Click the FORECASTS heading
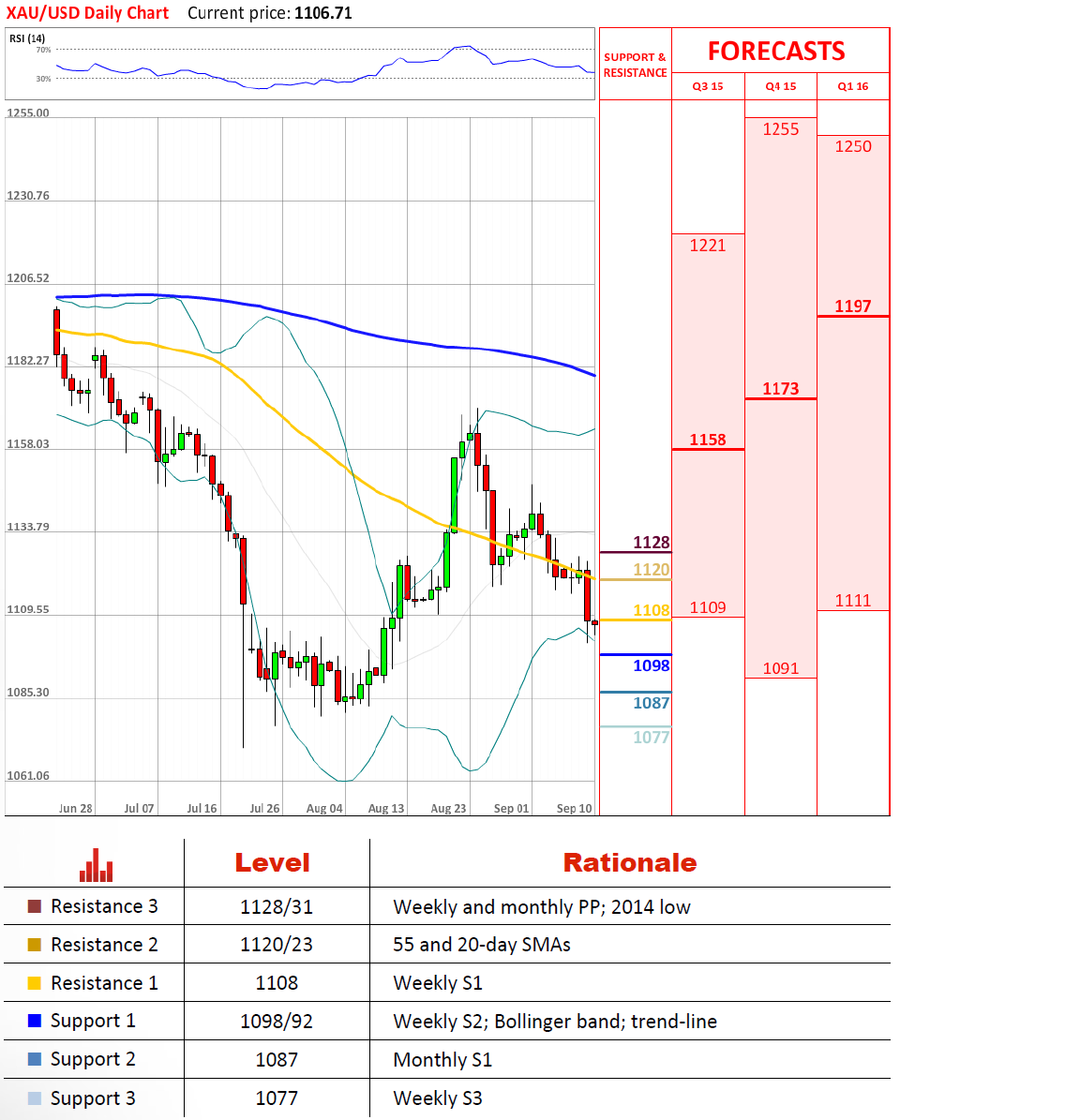 776,52
